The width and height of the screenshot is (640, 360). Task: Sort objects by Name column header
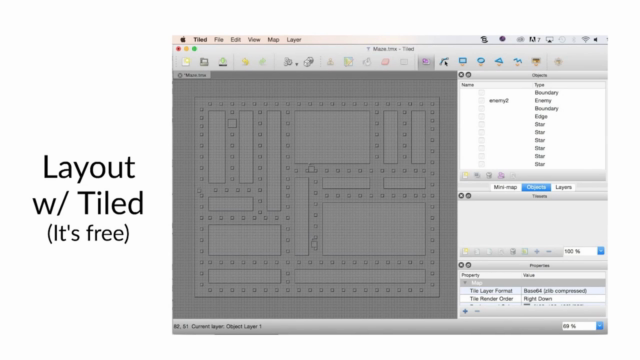pos(496,85)
